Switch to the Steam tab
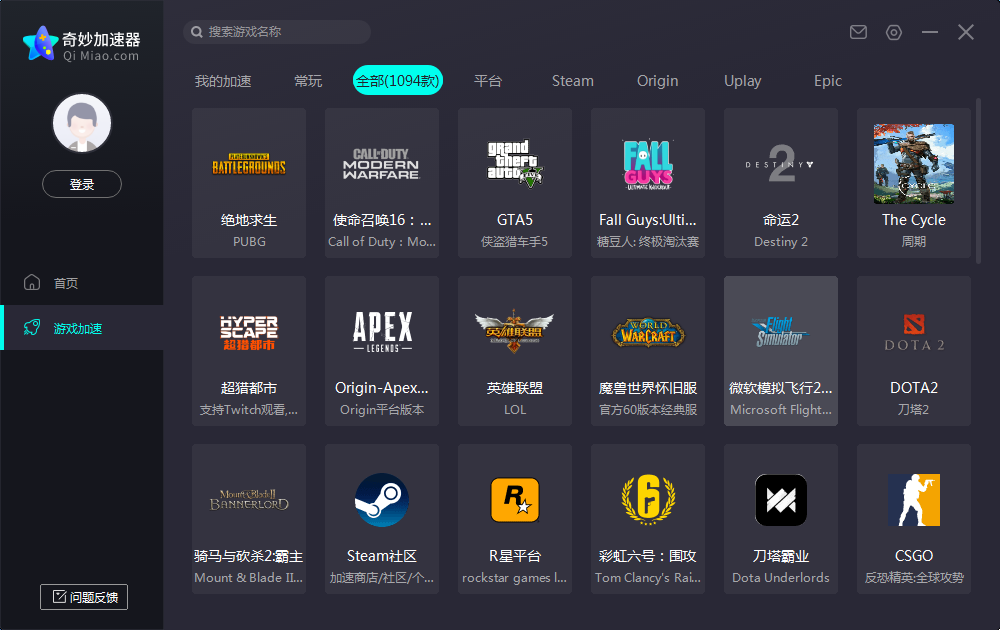The image size is (1000, 630). pos(572,81)
